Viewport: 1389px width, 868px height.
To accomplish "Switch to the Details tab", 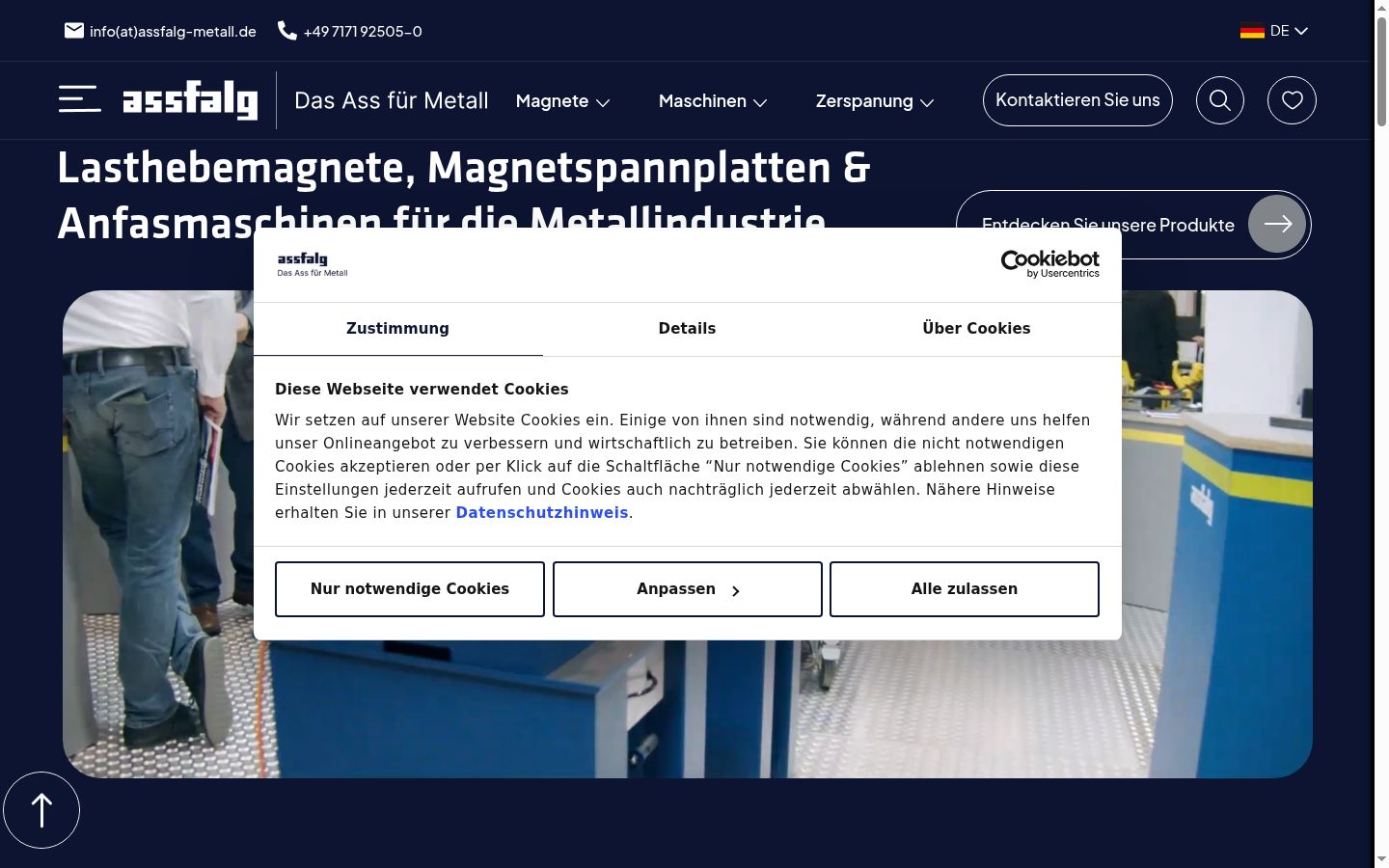I will click(x=687, y=329).
